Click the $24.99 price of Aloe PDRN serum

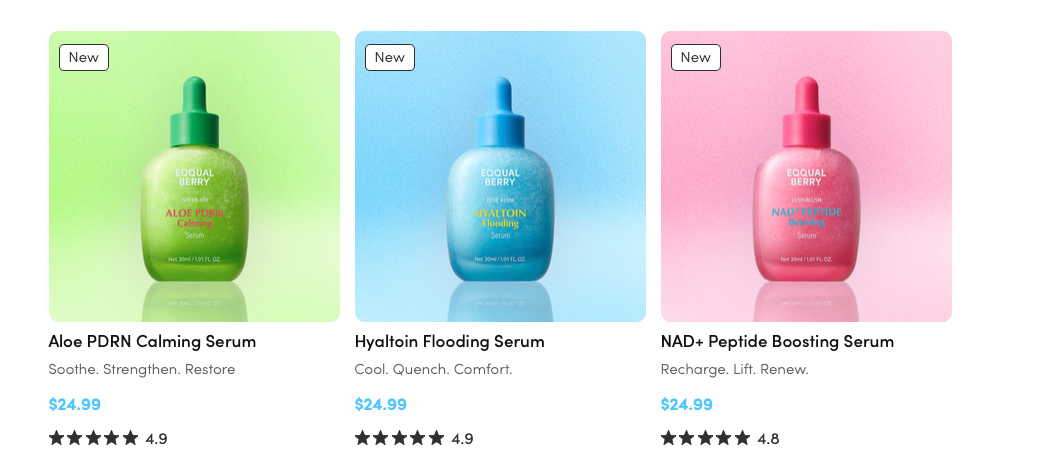click(75, 404)
